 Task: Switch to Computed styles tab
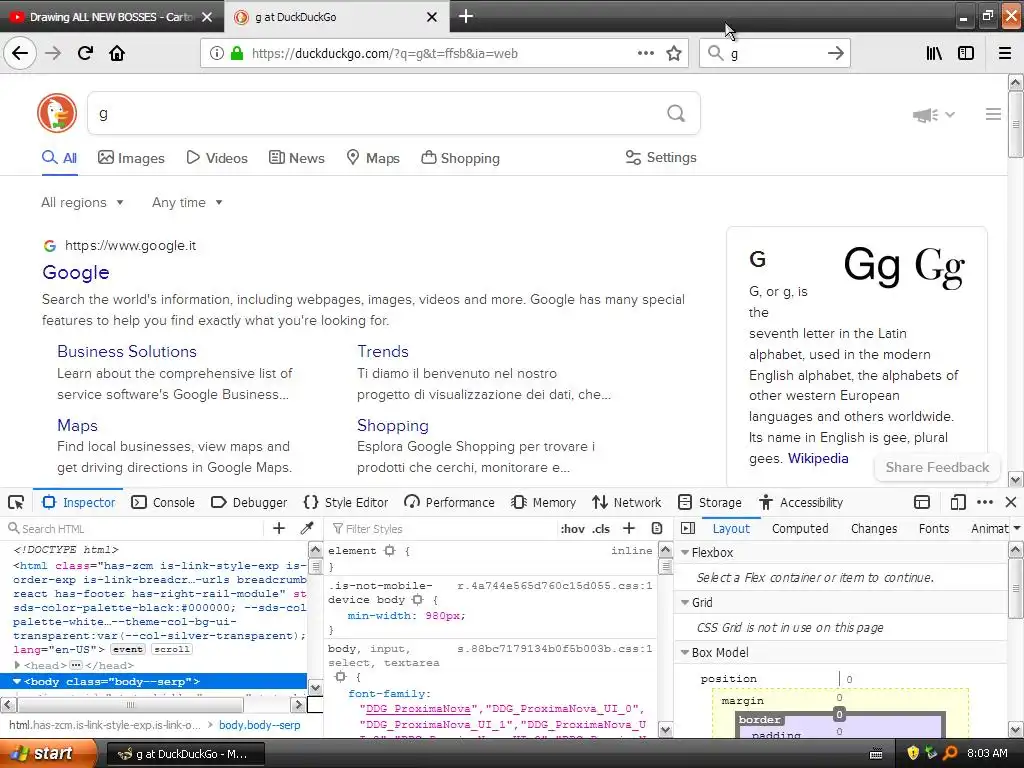(800, 528)
